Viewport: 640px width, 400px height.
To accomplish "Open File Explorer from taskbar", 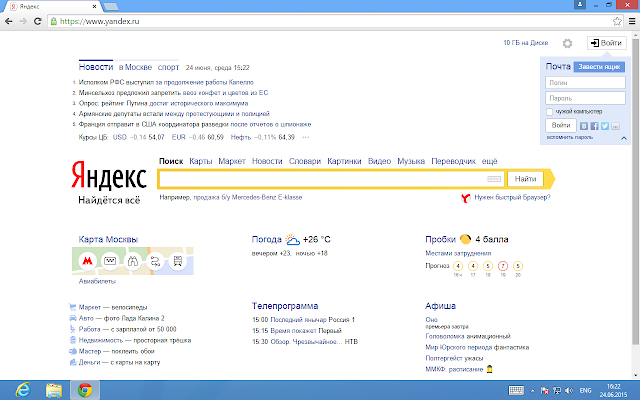I will point(54,390).
